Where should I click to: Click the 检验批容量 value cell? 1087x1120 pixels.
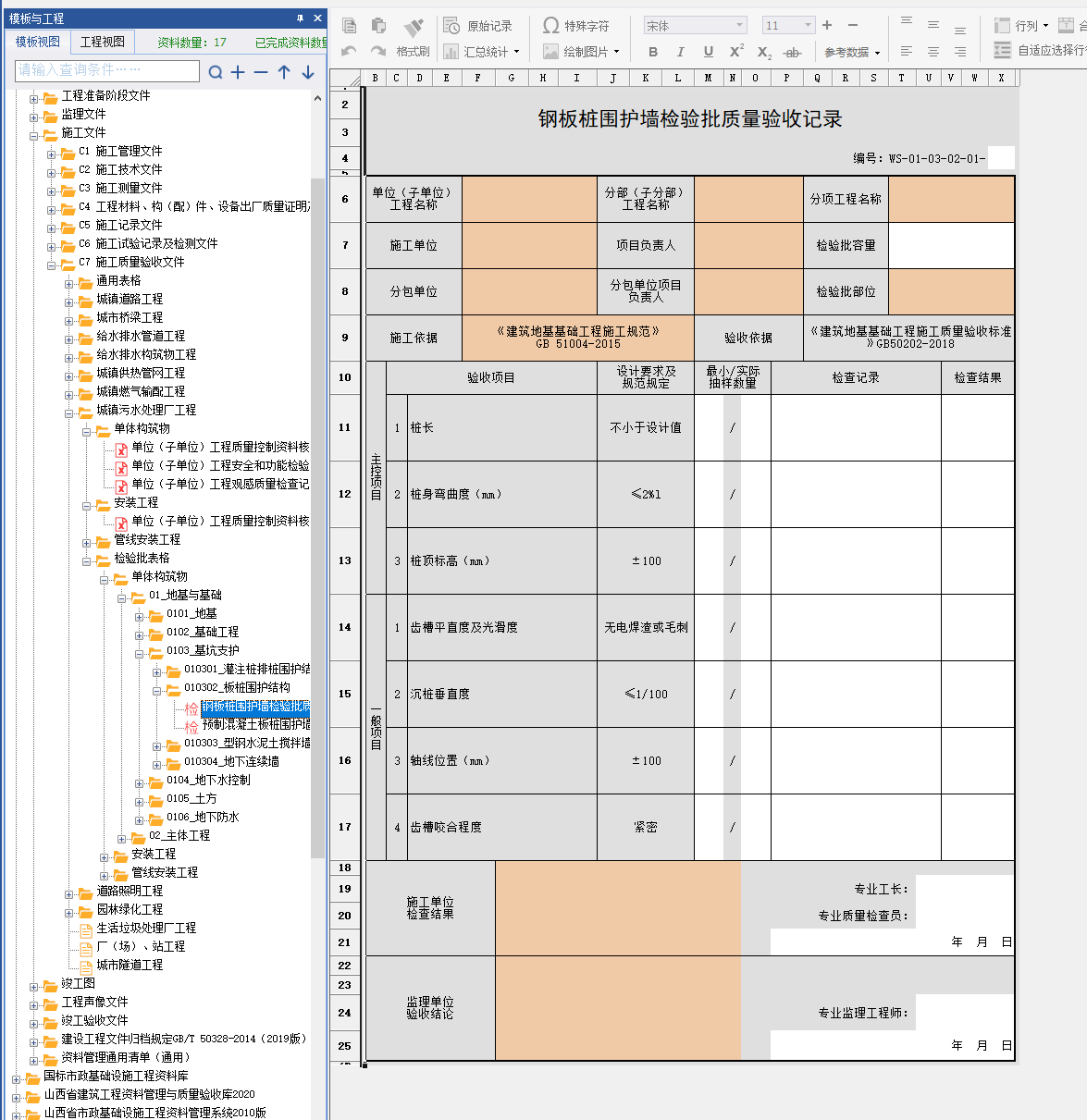tap(952, 245)
